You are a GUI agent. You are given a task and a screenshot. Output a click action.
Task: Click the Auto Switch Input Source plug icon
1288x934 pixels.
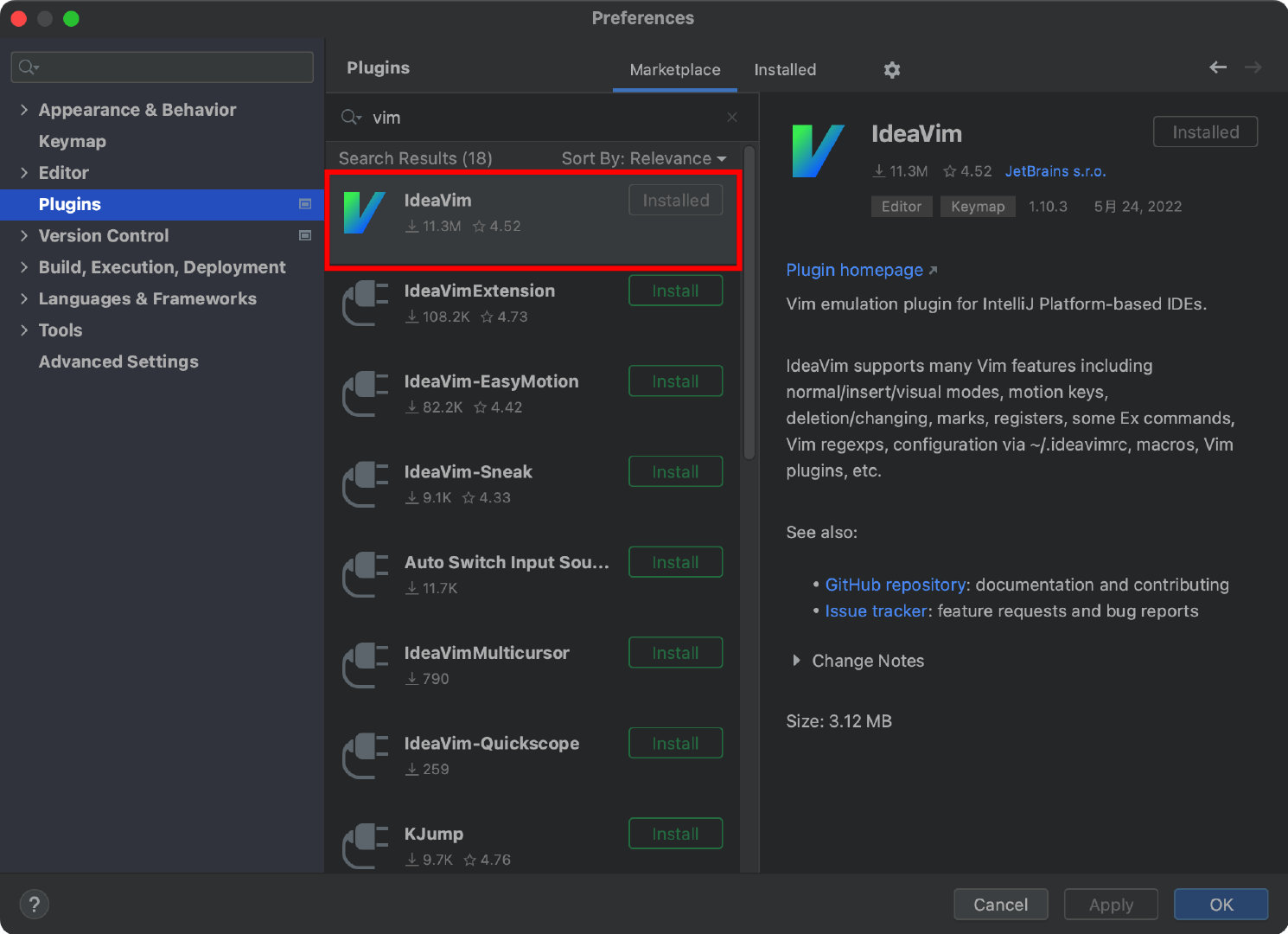click(x=365, y=574)
